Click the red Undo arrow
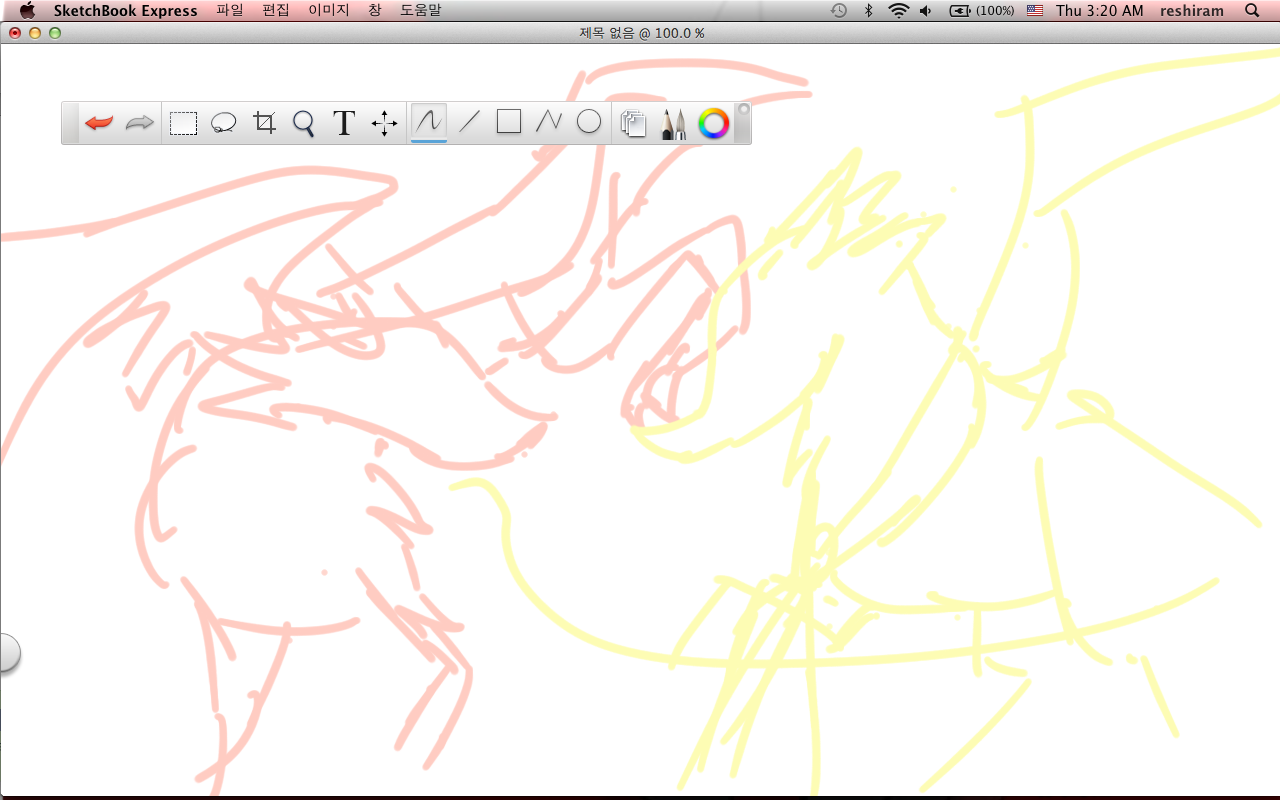Screen dimensions: 1280x800 point(99,123)
